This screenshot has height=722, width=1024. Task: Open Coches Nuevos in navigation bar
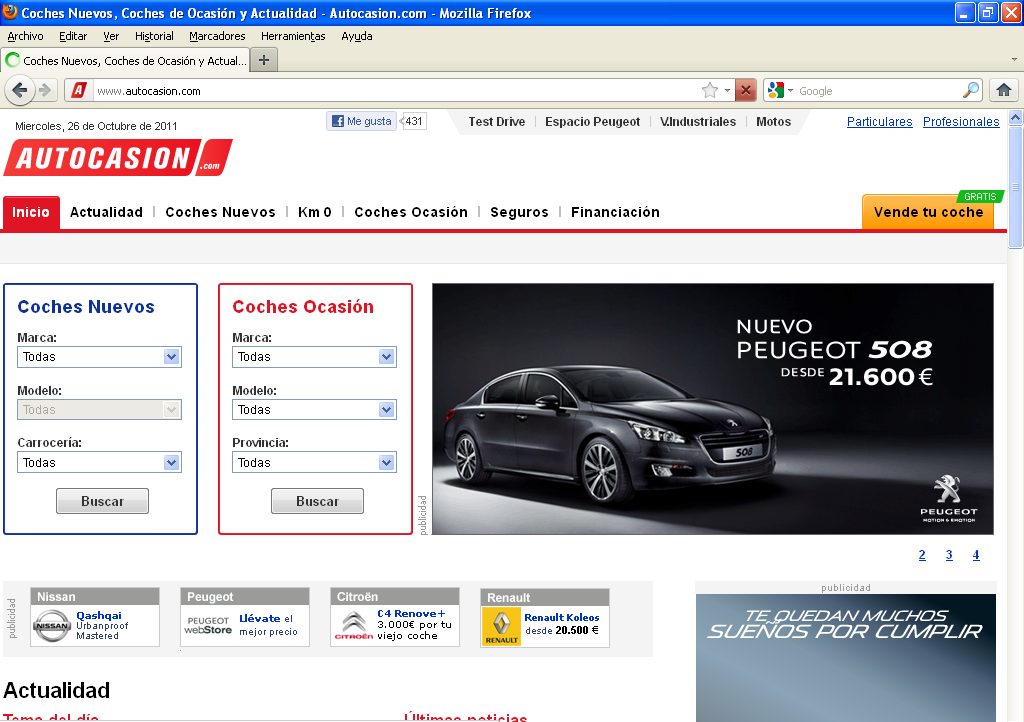[221, 212]
